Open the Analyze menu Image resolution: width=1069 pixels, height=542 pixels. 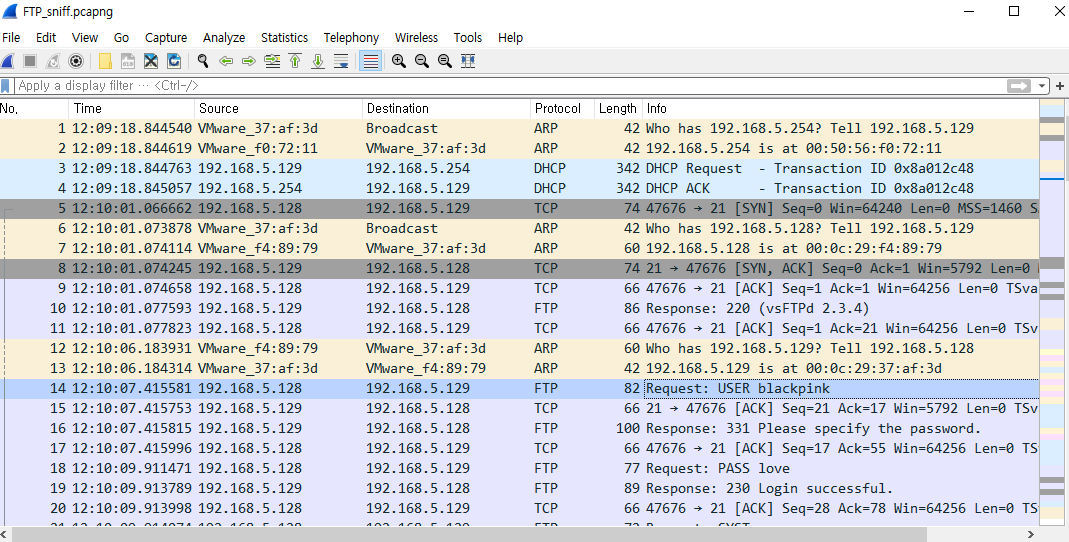click(x=224, y=37)
